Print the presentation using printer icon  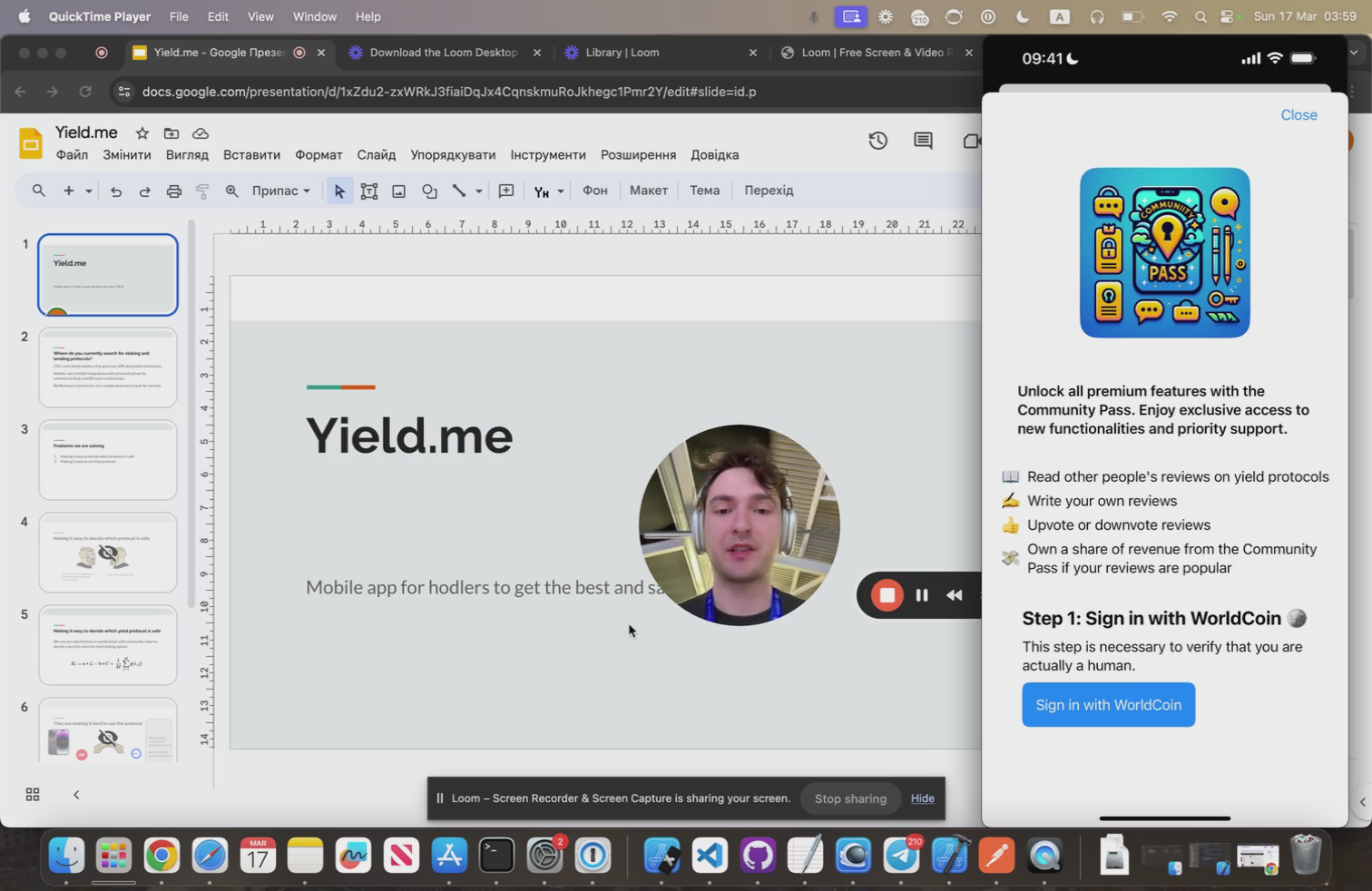(173, 191)
